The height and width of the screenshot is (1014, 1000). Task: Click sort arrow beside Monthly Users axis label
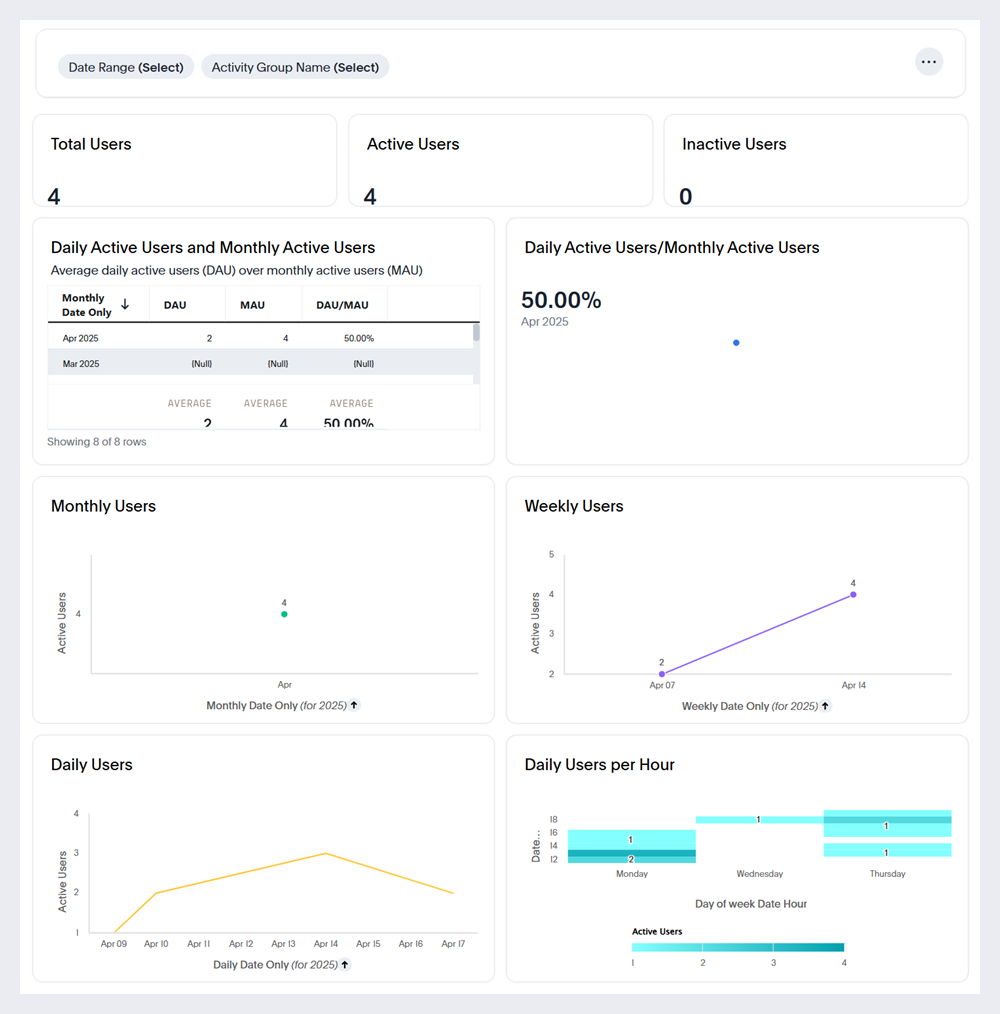point(354,705)
